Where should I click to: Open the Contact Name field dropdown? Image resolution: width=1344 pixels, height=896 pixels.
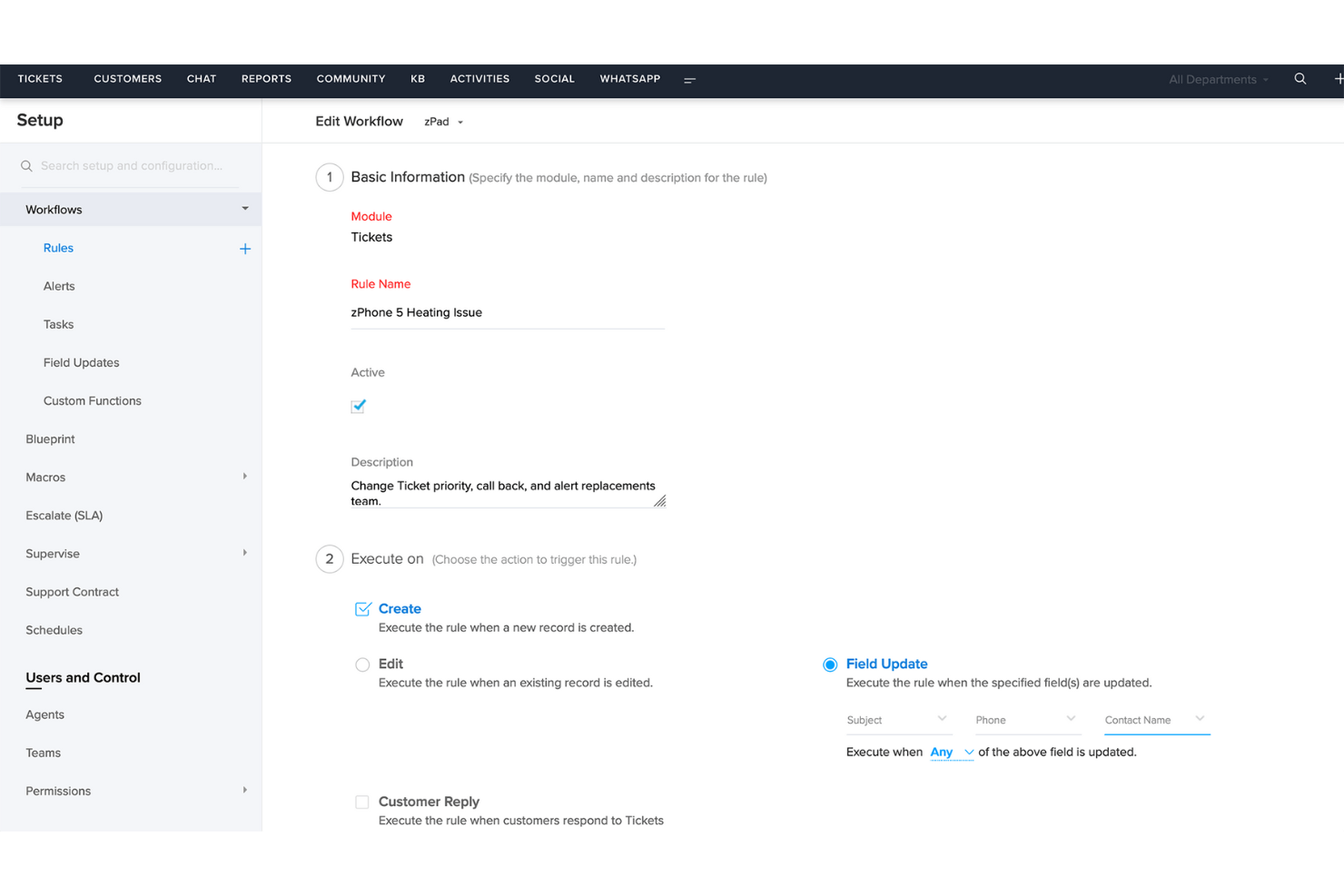1156,720
